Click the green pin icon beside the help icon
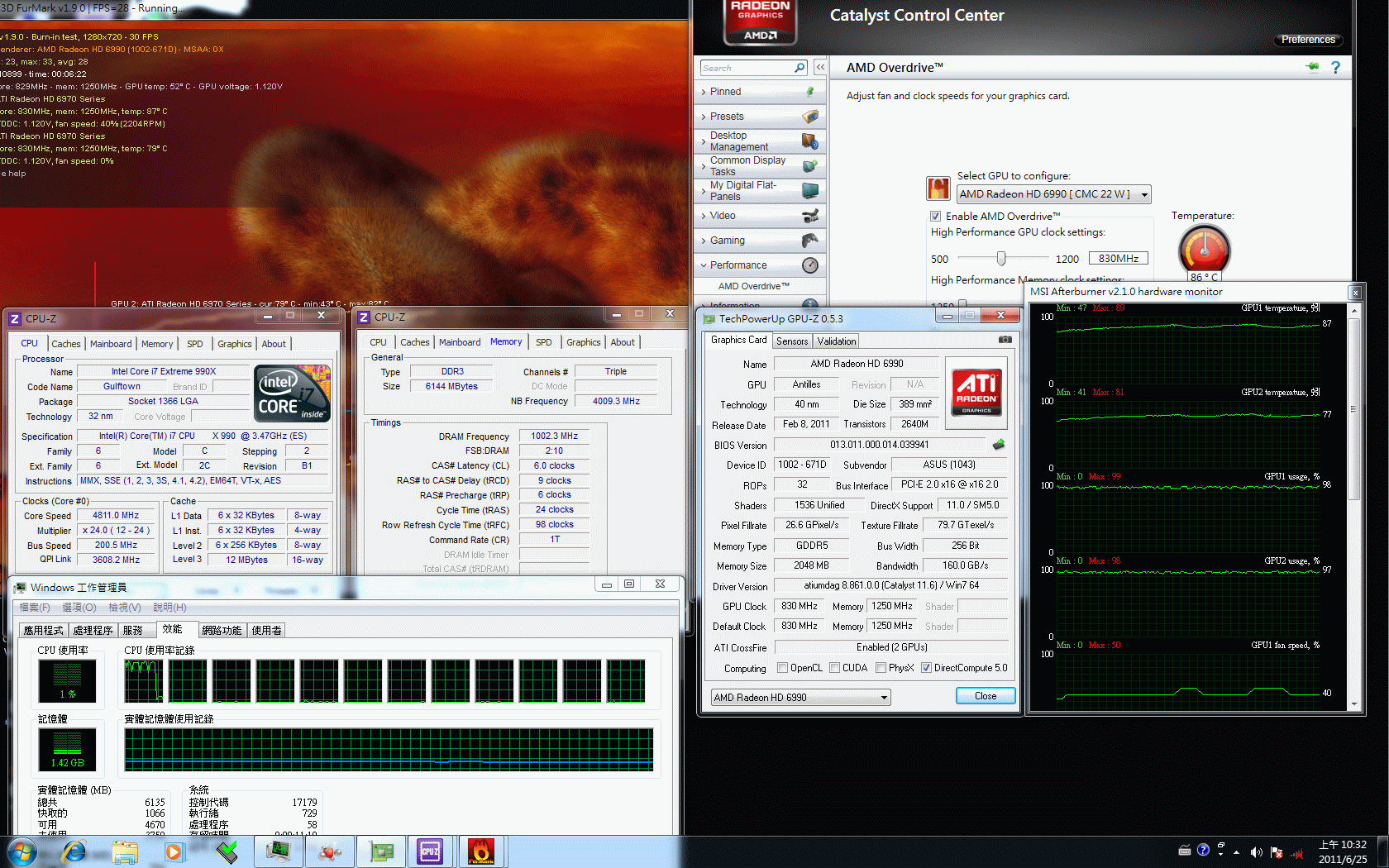This screenshot has height=868, width=1389. coord(1313,66)
